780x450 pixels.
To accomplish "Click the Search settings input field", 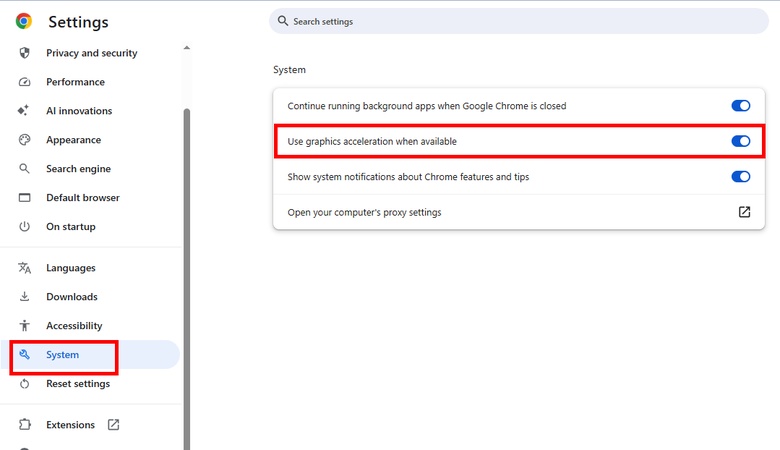I will pos(519,21).
